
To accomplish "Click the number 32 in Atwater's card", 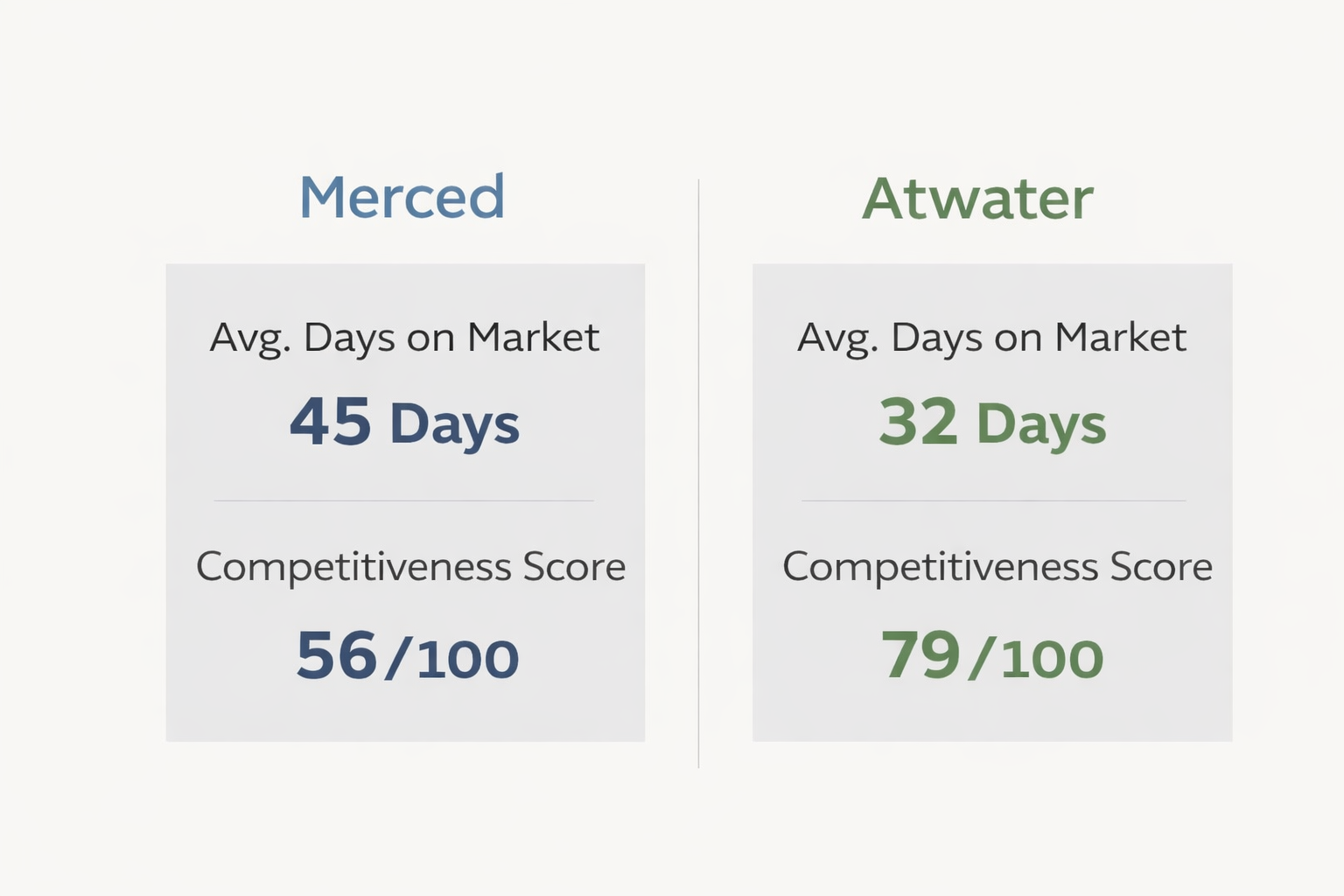I will [x=918, y=422].
